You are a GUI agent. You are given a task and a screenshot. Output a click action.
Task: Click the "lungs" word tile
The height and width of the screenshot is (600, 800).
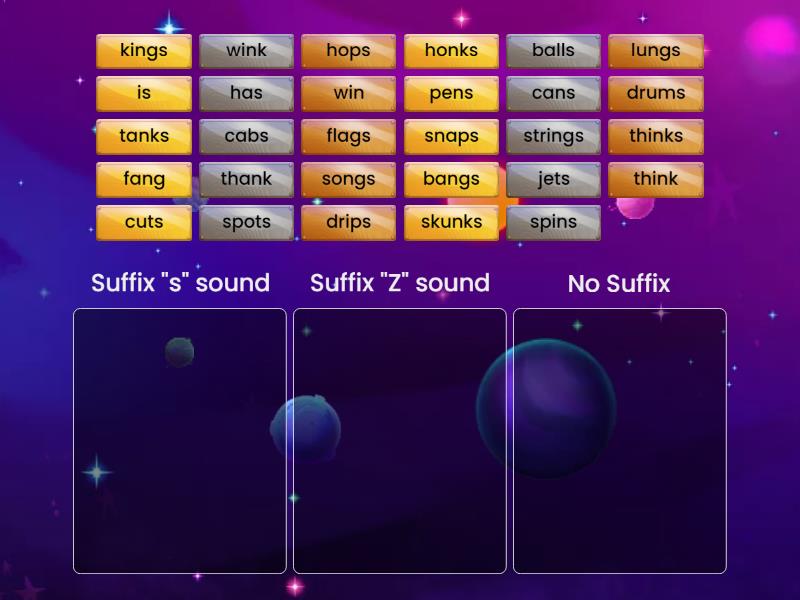coord(656,50)
